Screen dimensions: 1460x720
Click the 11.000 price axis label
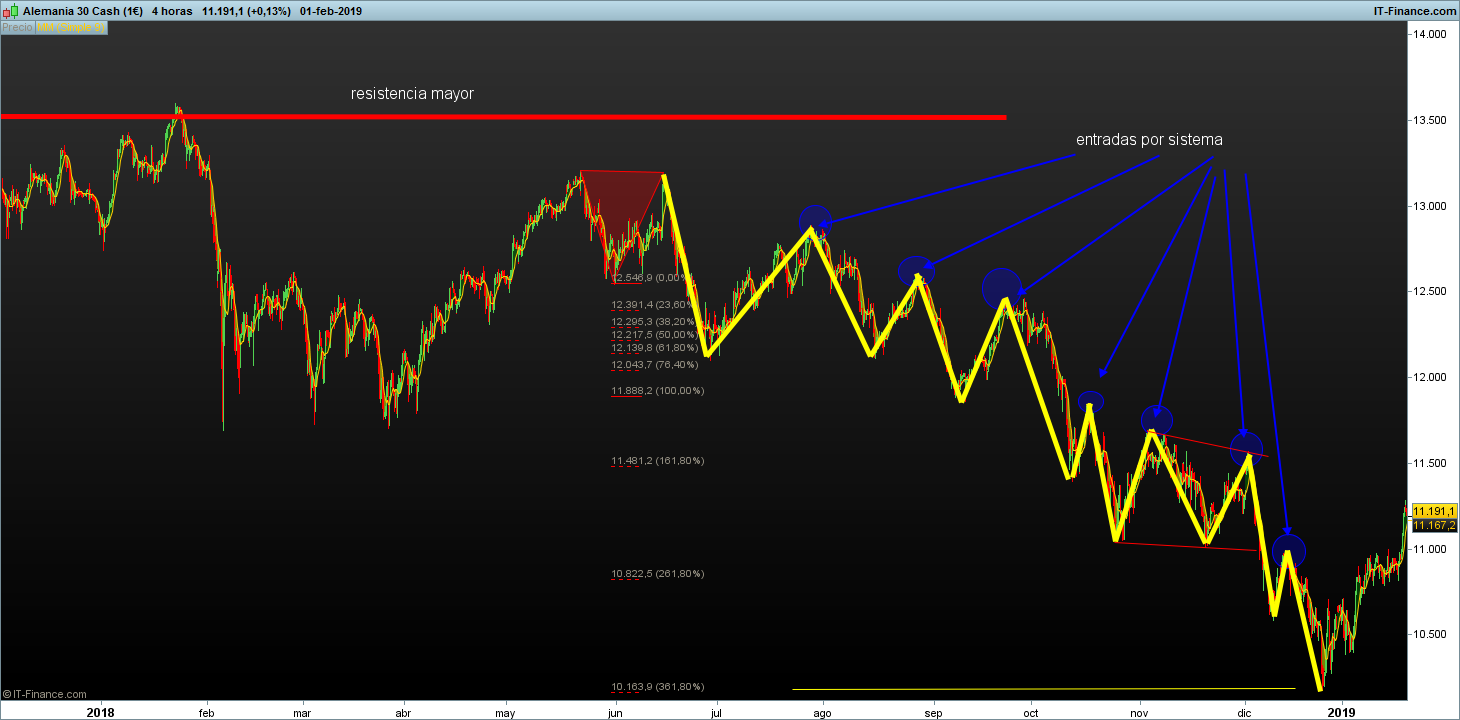point(1428,550)
